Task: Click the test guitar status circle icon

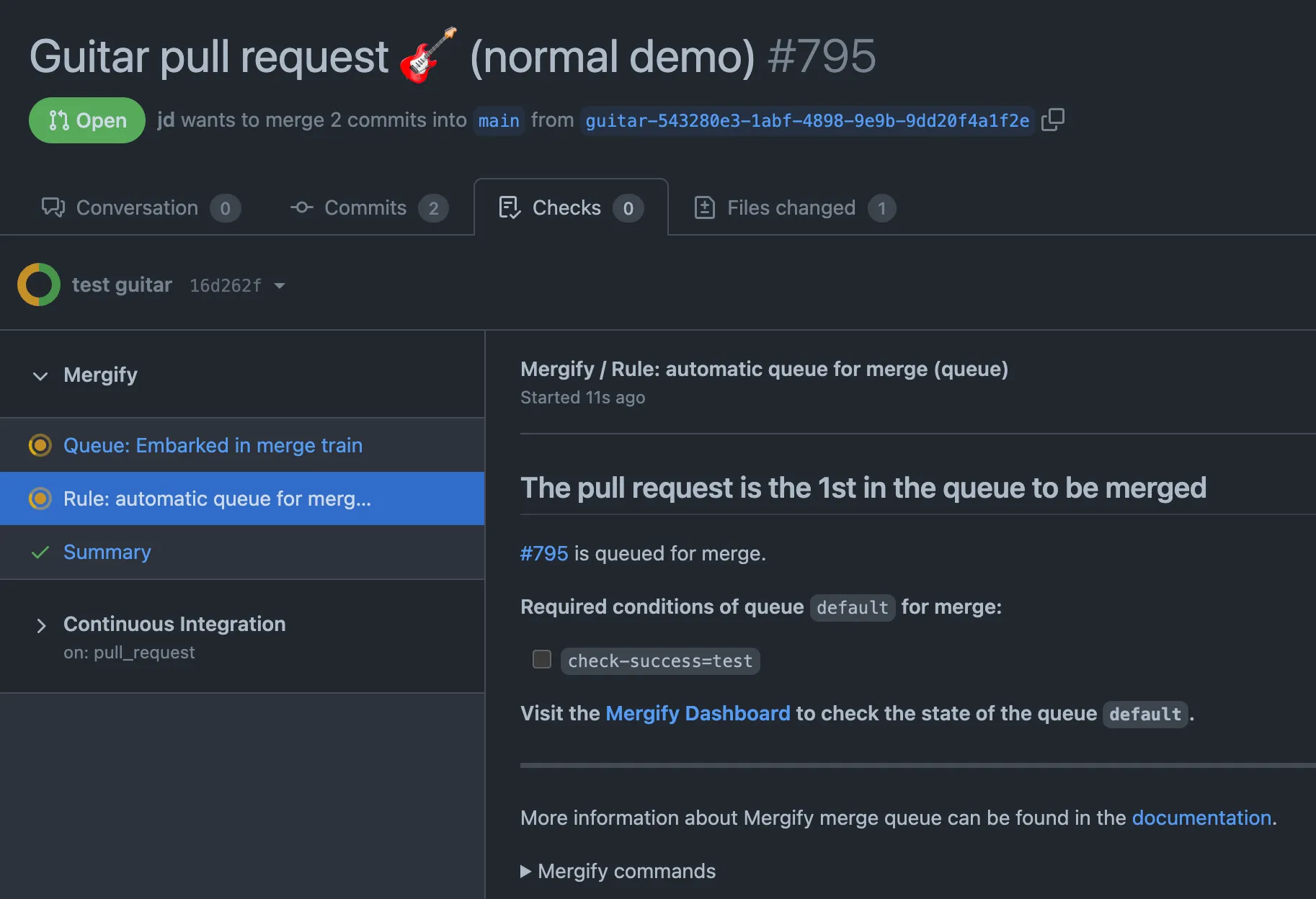Action: [38, 284]
